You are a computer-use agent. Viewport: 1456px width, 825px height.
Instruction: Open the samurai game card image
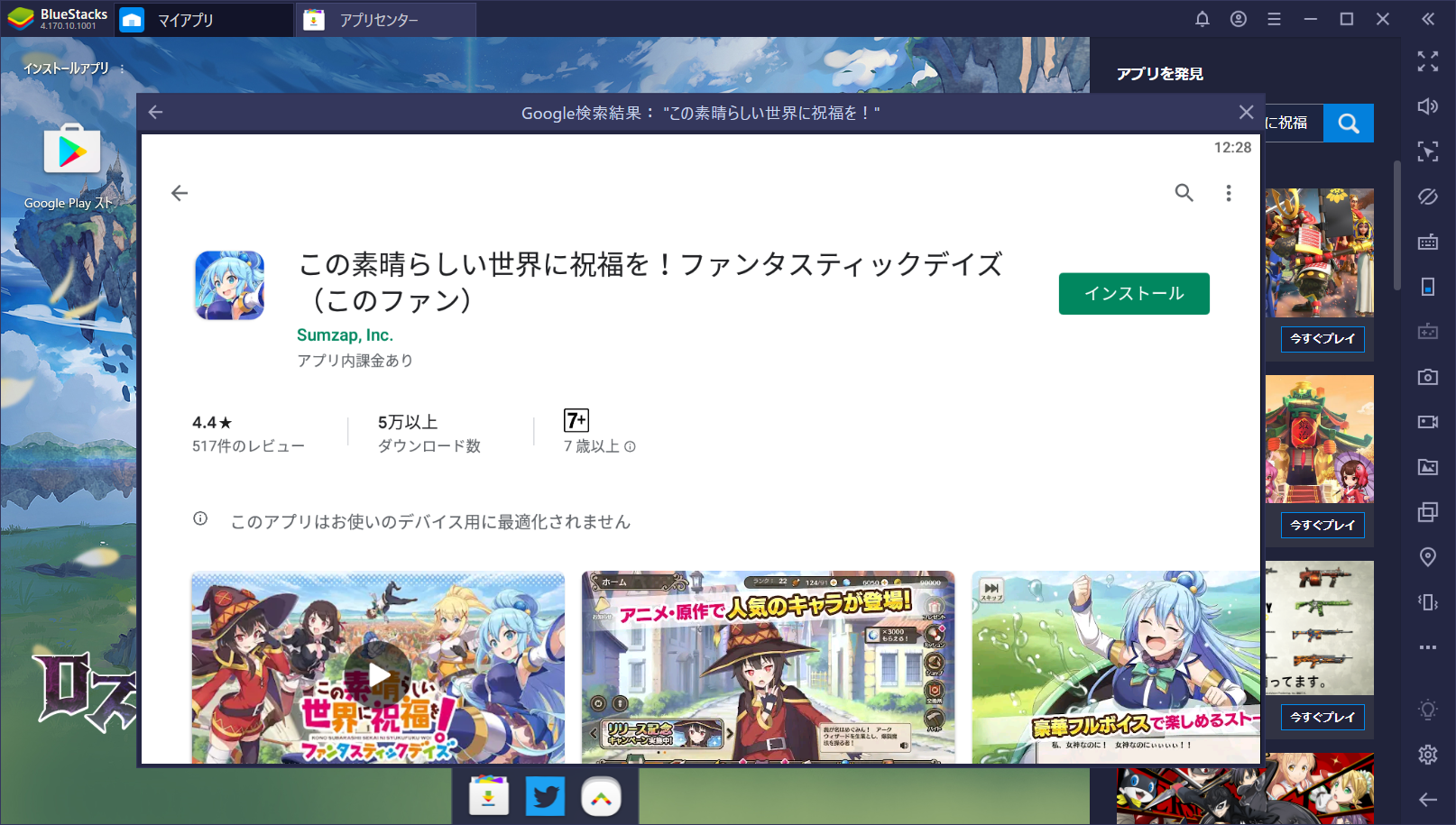pyautogui.click(x=1319, y=252)
